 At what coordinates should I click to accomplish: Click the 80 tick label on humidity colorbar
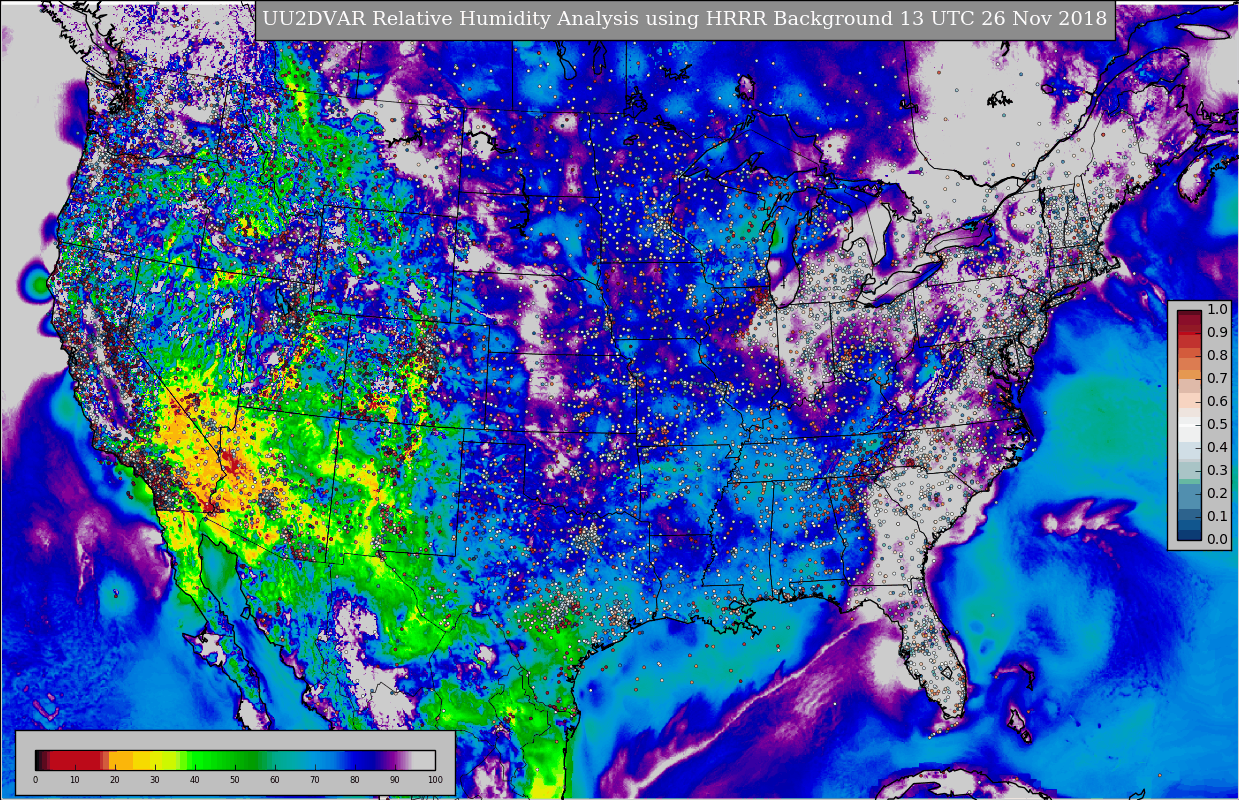pyautogui.click(x=355, y=780)
